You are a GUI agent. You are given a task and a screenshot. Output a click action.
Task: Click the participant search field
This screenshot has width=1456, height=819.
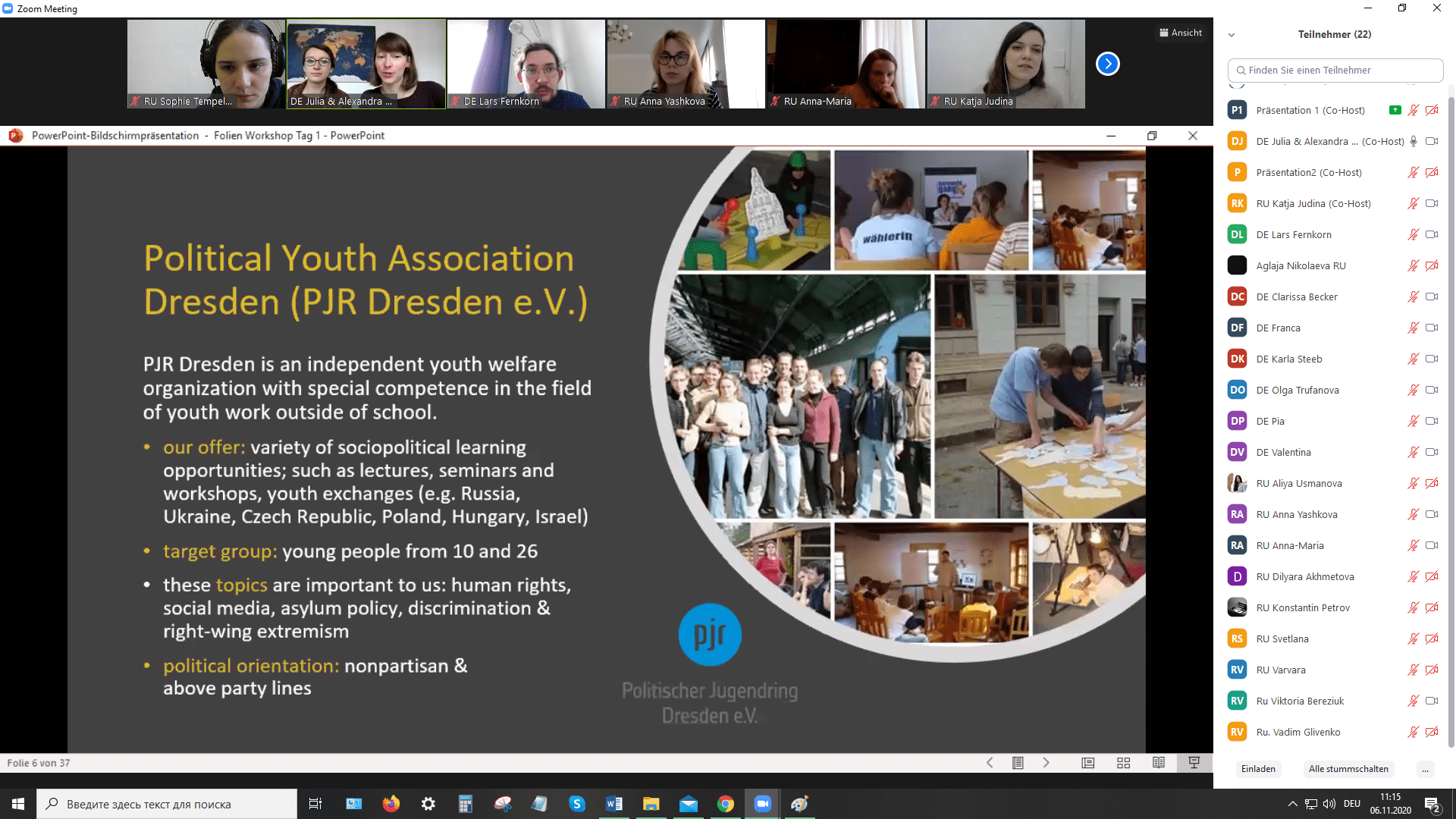pos(1335,70)
